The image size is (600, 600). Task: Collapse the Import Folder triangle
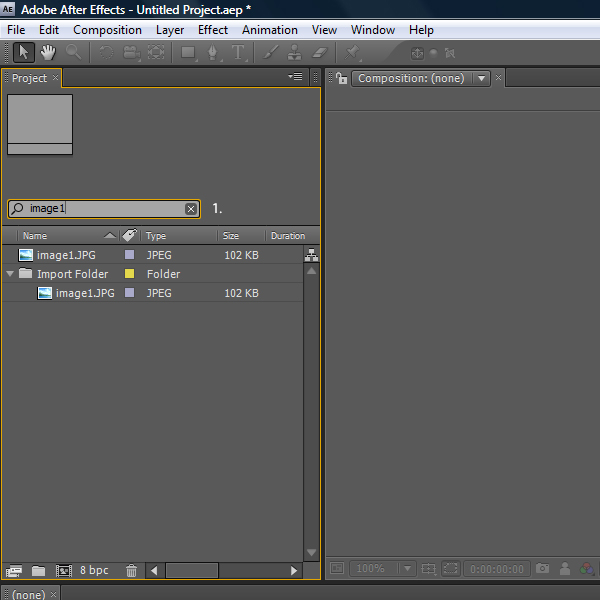(x=10, y=274)
